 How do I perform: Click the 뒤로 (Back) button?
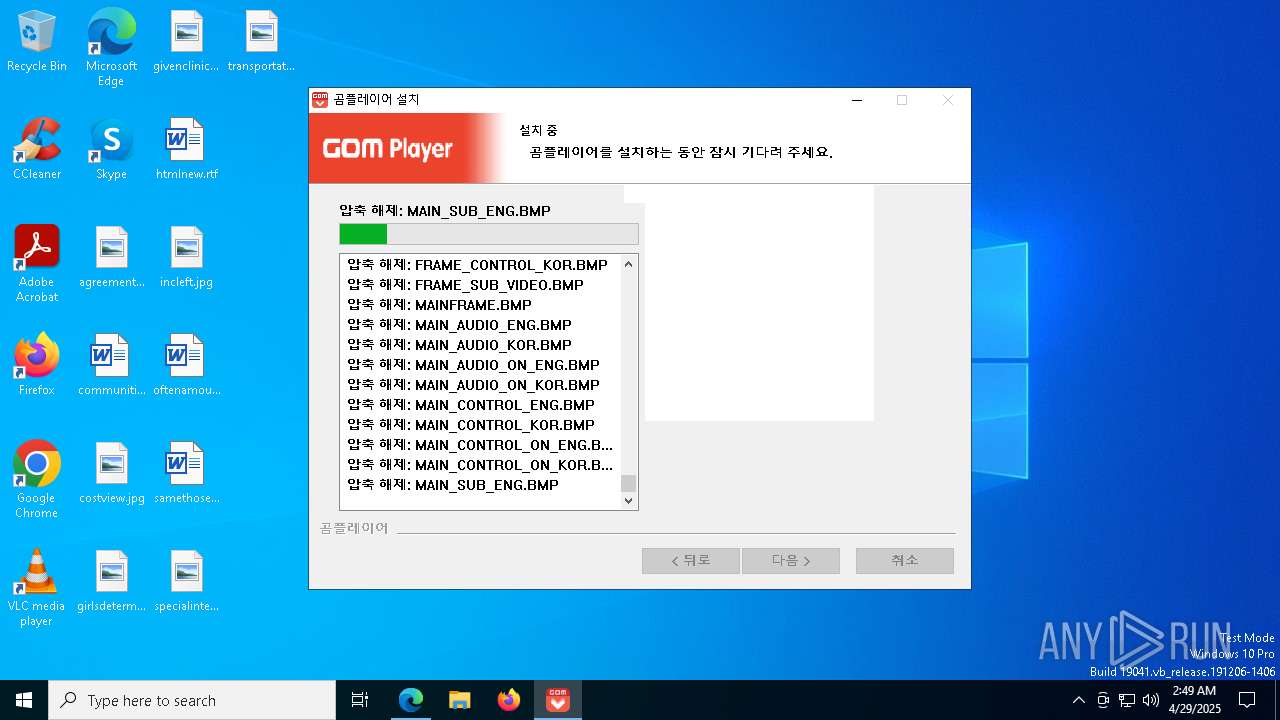click(691, 561)
